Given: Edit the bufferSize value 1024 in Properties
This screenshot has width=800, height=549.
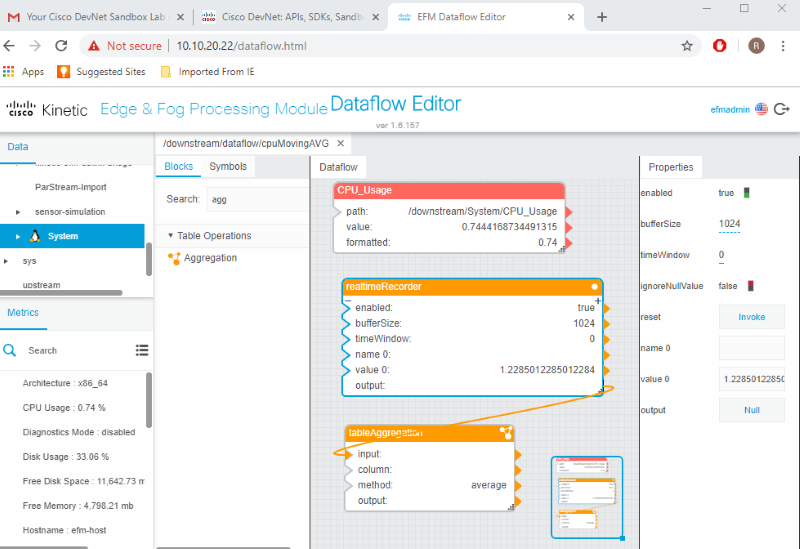Looking at the screenshot, I should pyautogui.click(x=730, y=224).
